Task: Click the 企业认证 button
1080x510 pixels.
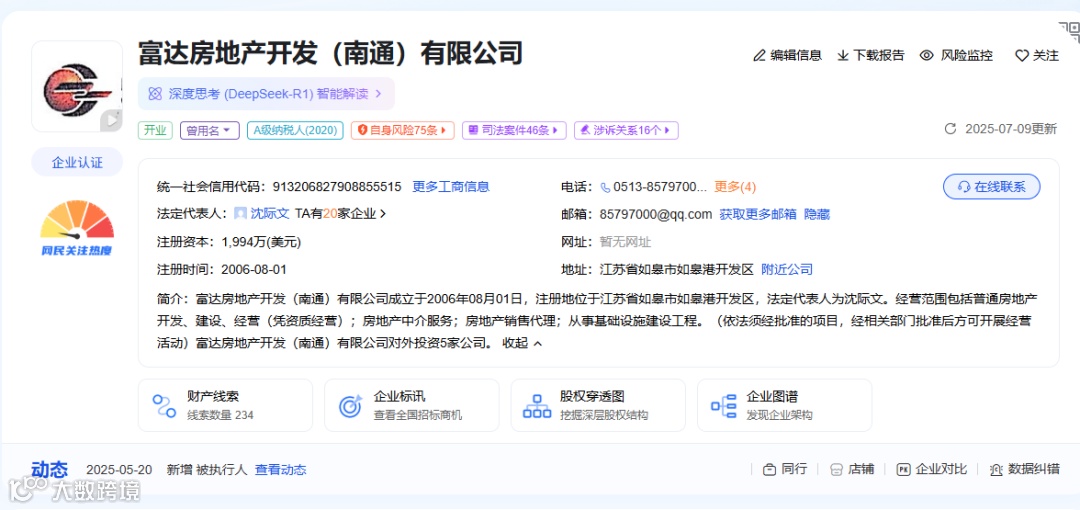Action: coord(77,163)
